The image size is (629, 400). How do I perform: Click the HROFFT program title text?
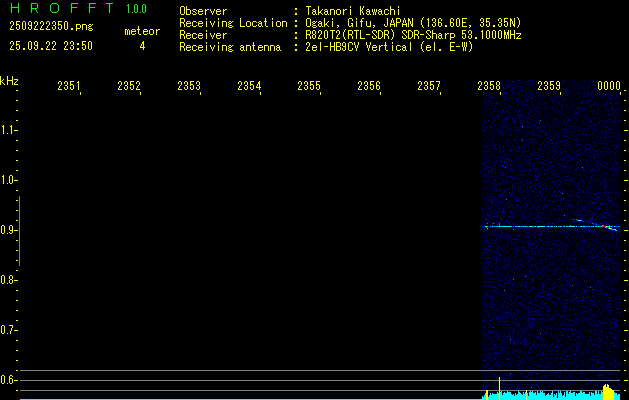tap(62, 8)
